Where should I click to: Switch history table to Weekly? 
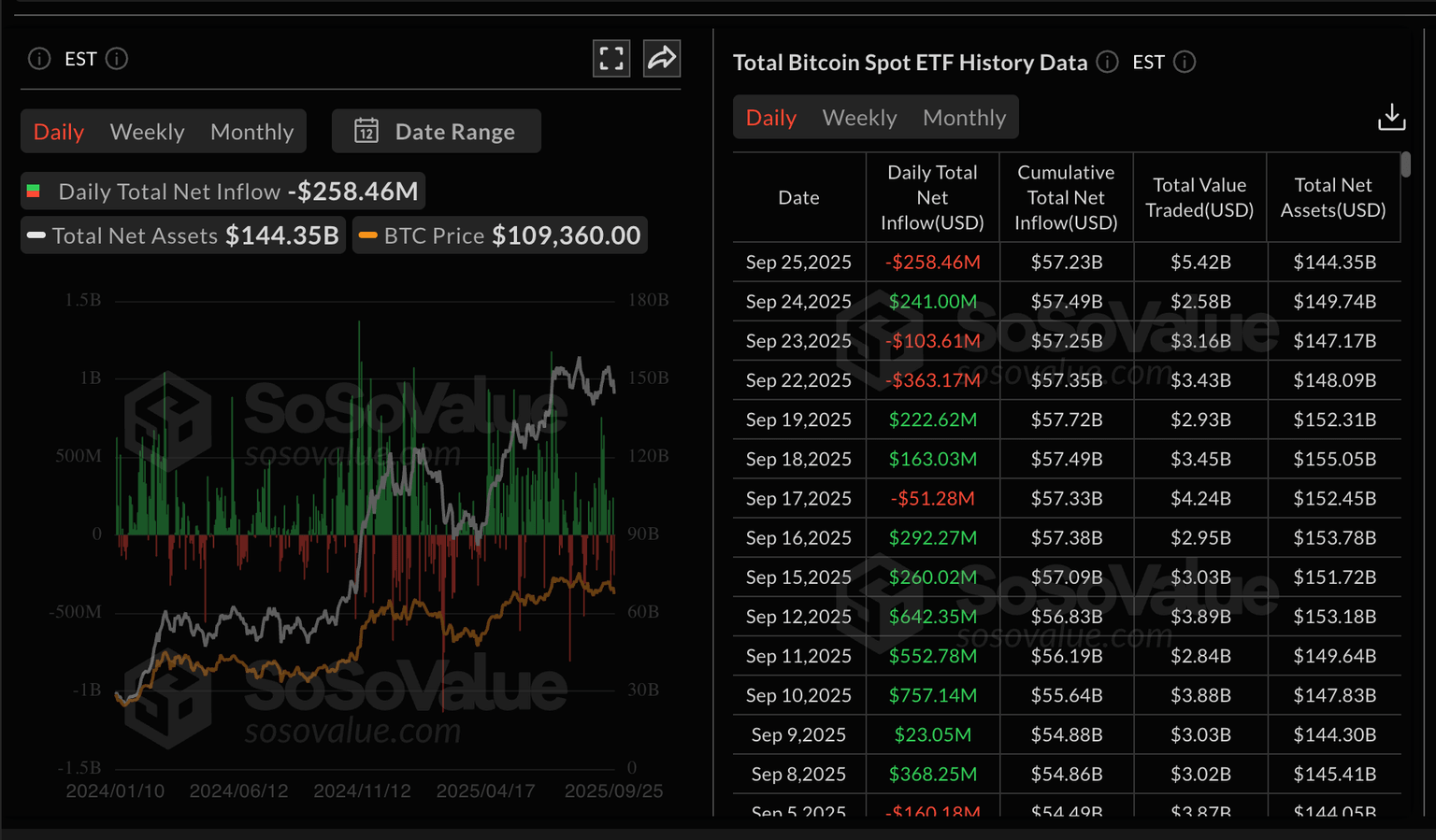point(859,118)
